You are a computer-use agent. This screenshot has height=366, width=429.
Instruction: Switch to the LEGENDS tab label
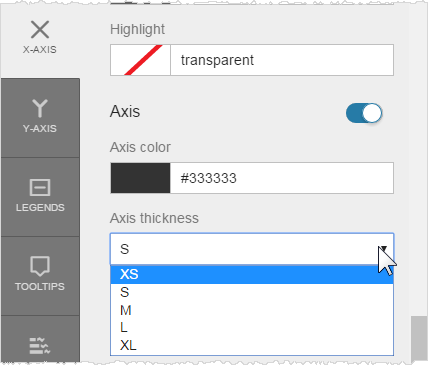click(40, 207)
